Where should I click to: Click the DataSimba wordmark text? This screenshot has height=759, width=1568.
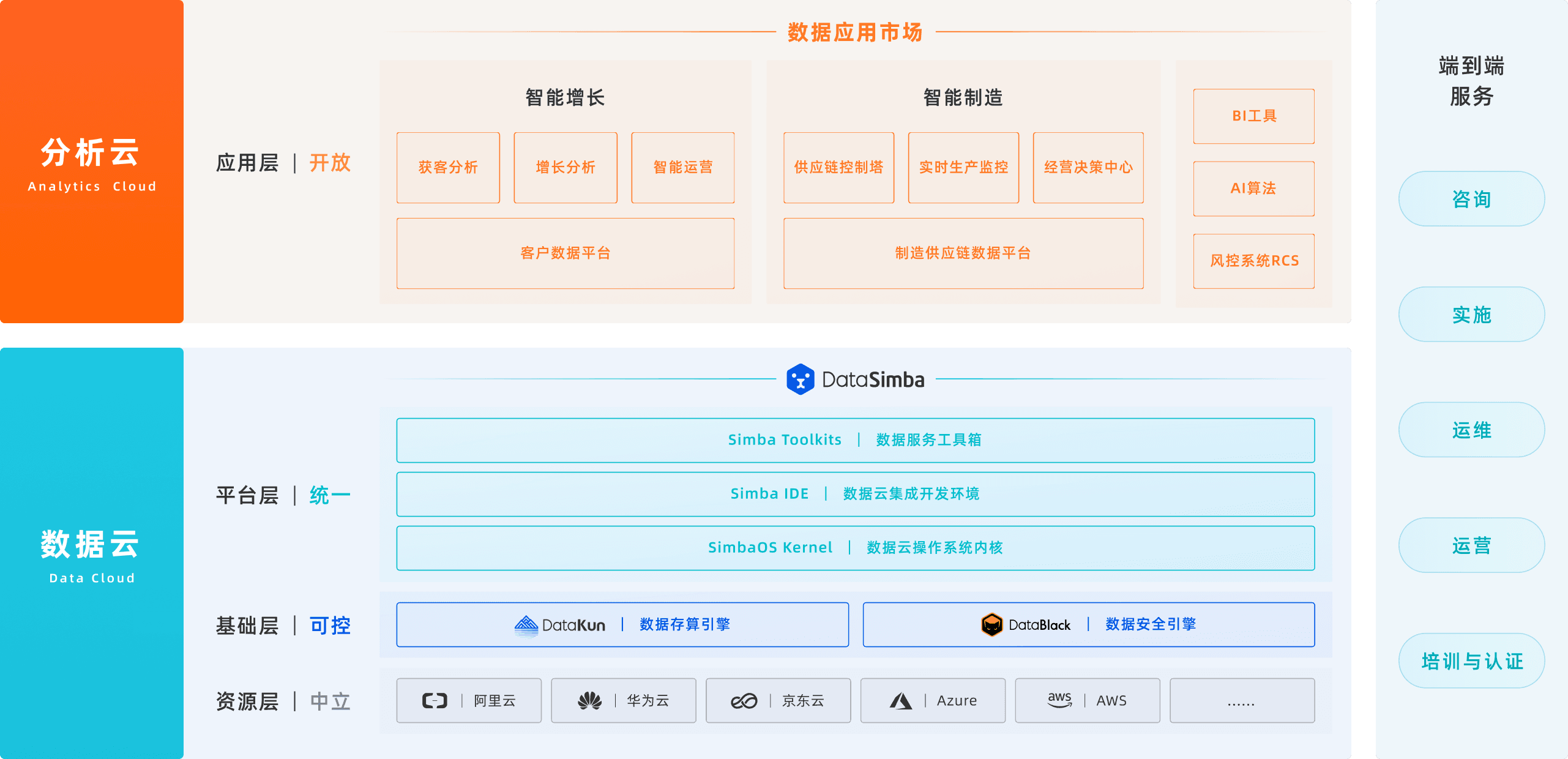tap(873, 380)
